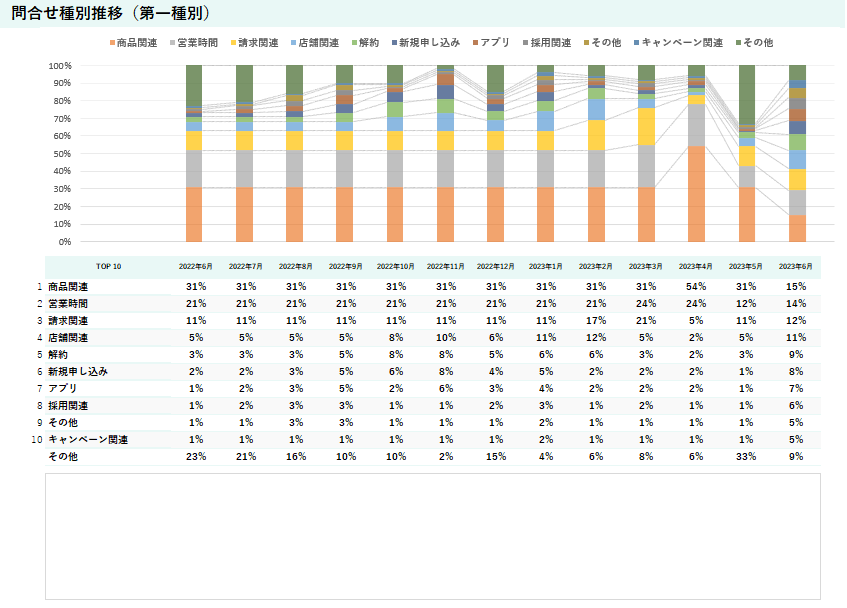This screenshot has height=608, width=847.
Task: Click the キャンペーン関連 row label in table
Action: 84,440
